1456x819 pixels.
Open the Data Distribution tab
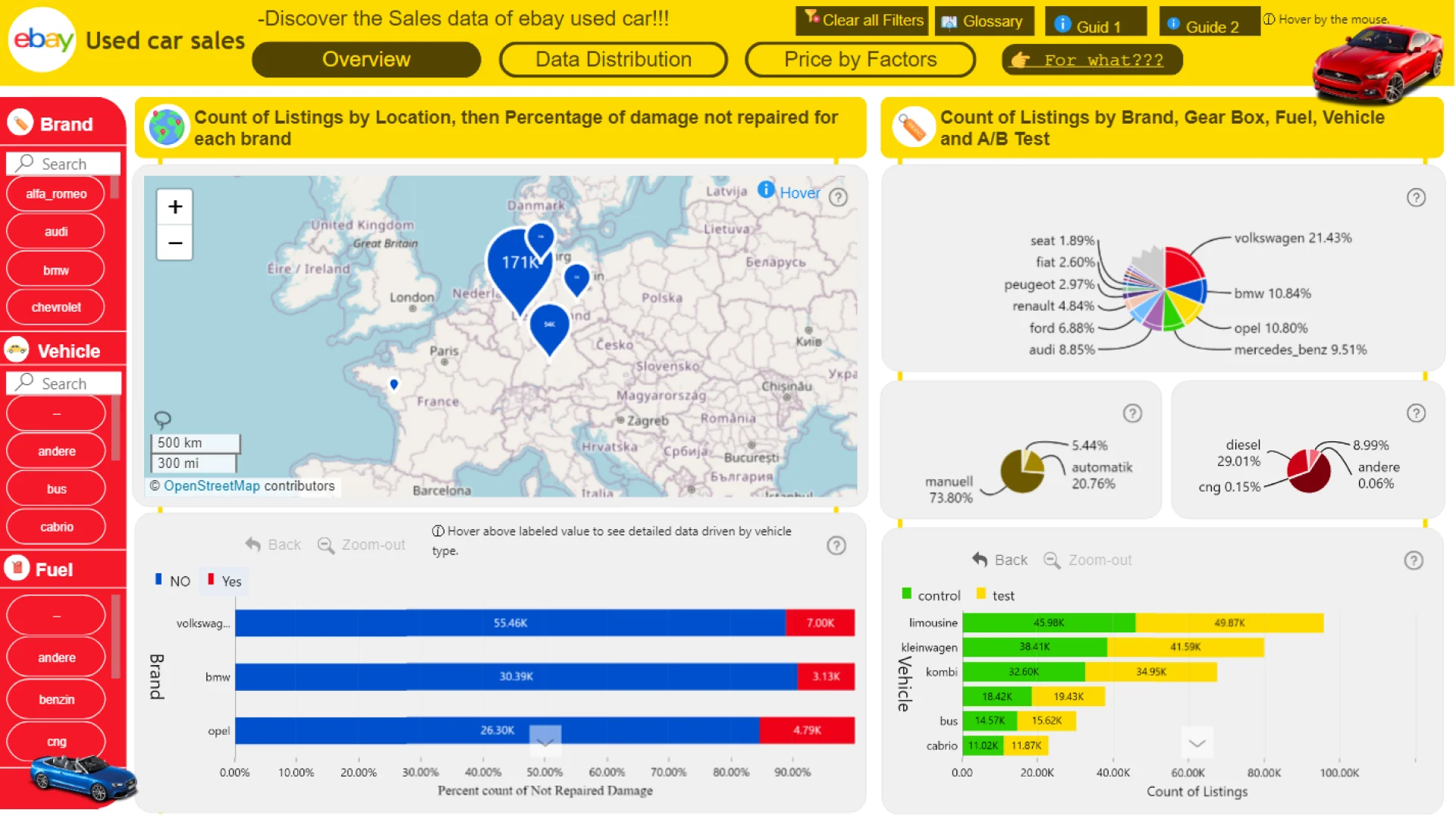click(x=613, y=59)
